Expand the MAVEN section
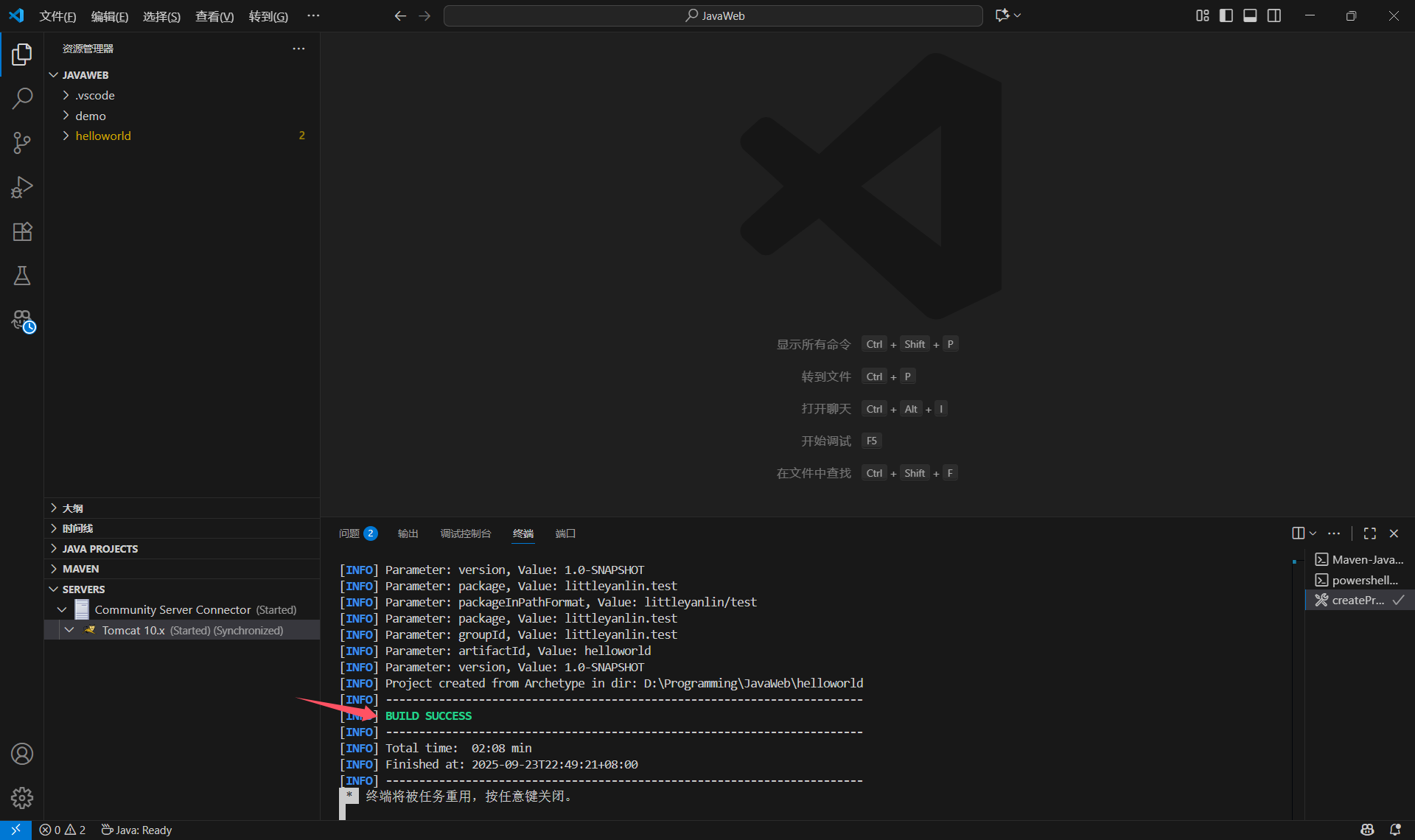This screenshot has width=1415, height=840. pos(81,569)
